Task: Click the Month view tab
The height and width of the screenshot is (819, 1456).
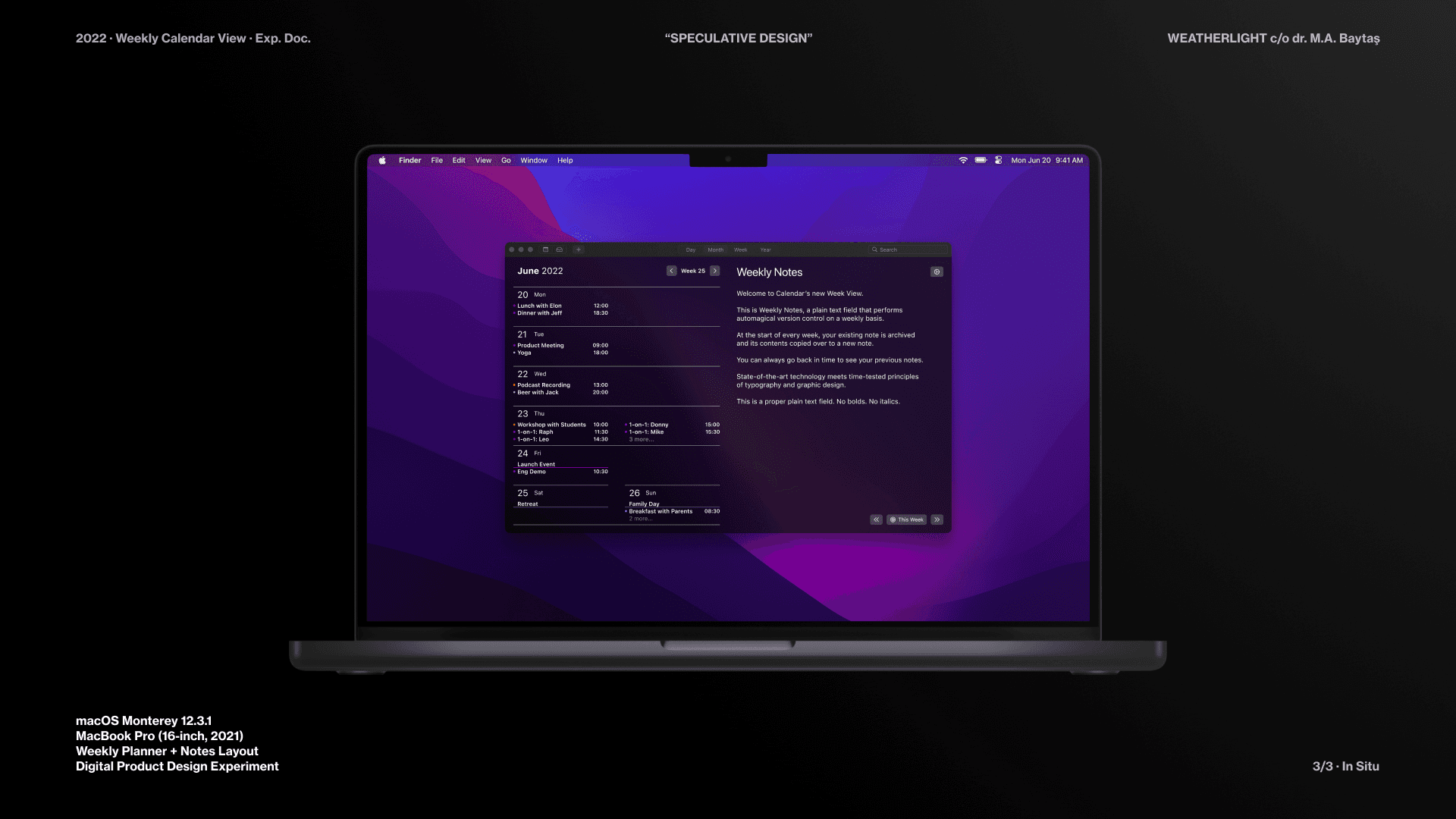Action: (x=715, y=249)
